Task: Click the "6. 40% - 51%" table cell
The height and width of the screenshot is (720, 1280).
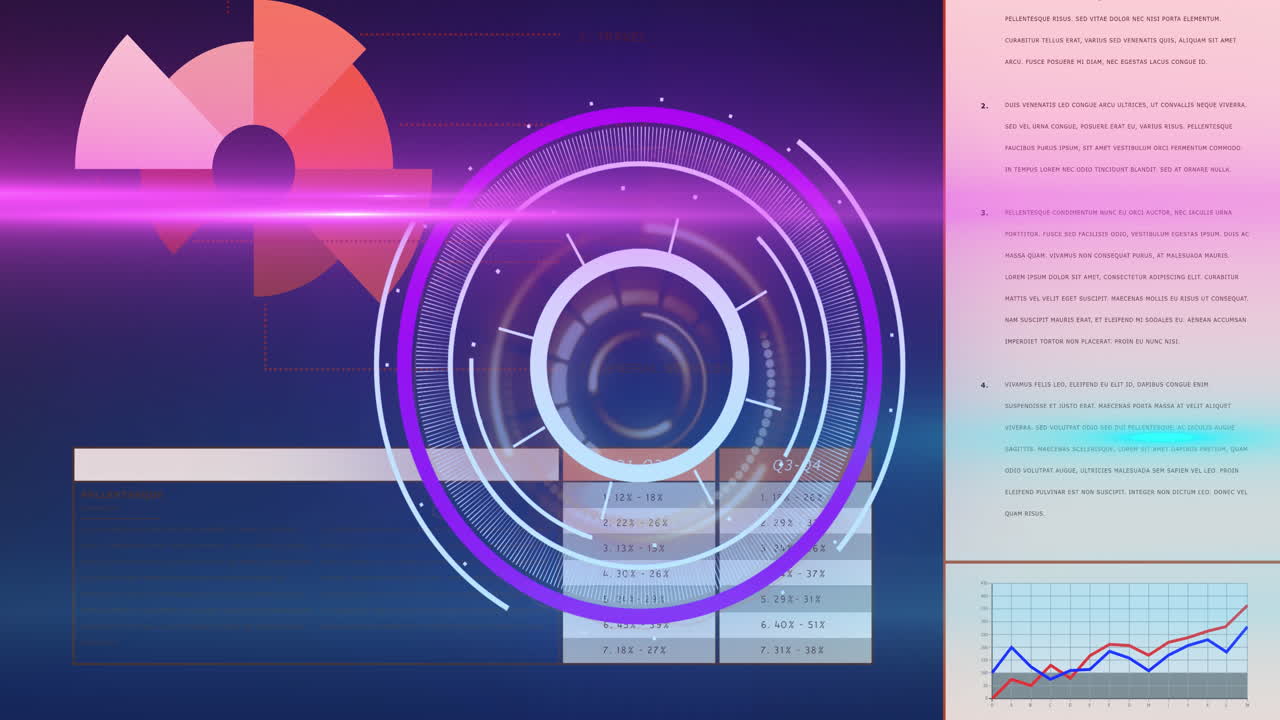Action: tap(794, 625)
